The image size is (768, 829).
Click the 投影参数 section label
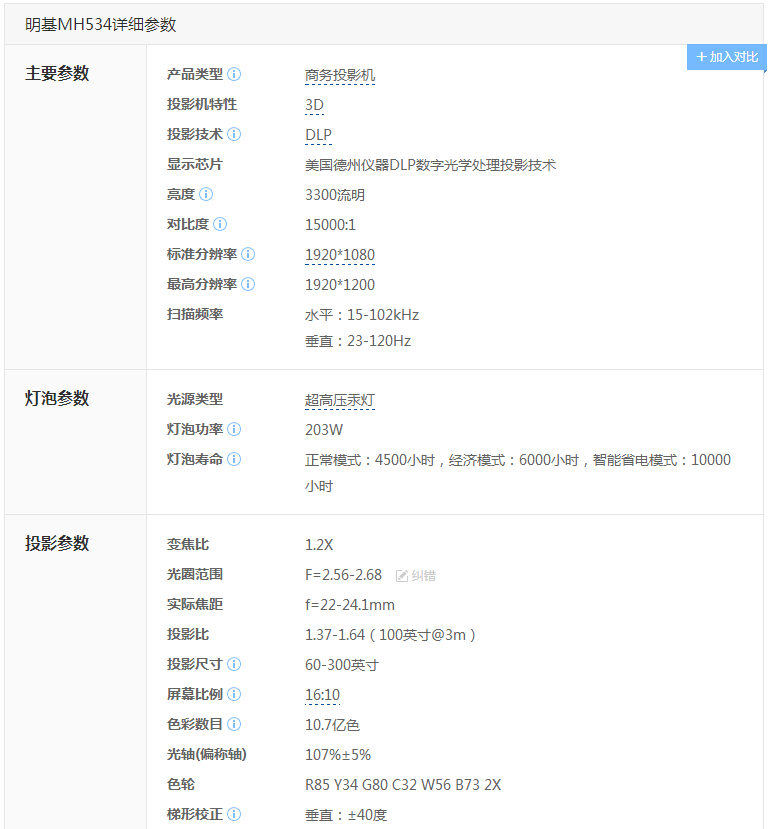(x=57, y=543)
